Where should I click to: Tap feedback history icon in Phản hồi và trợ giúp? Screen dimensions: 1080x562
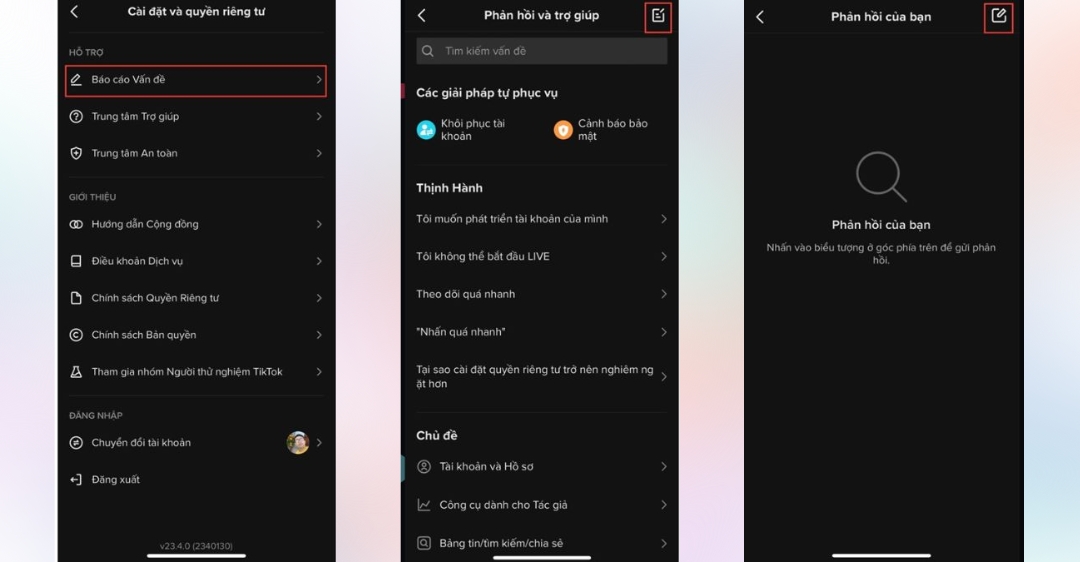click(658, 15)
